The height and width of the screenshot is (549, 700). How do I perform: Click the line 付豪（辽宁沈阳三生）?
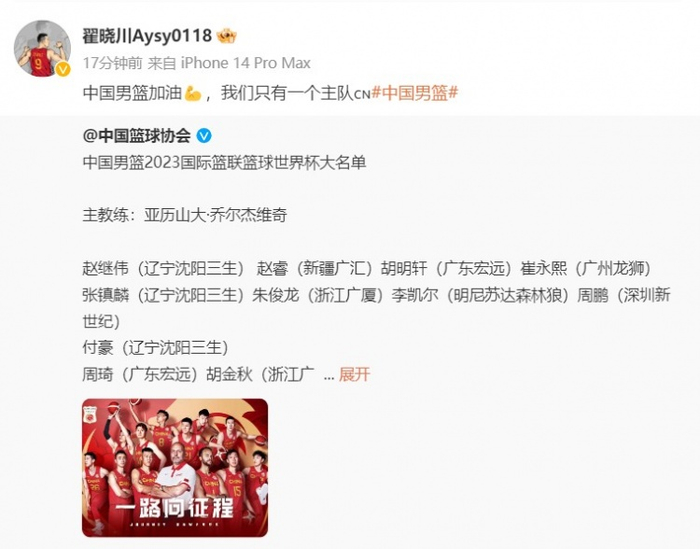pos(155,348)
